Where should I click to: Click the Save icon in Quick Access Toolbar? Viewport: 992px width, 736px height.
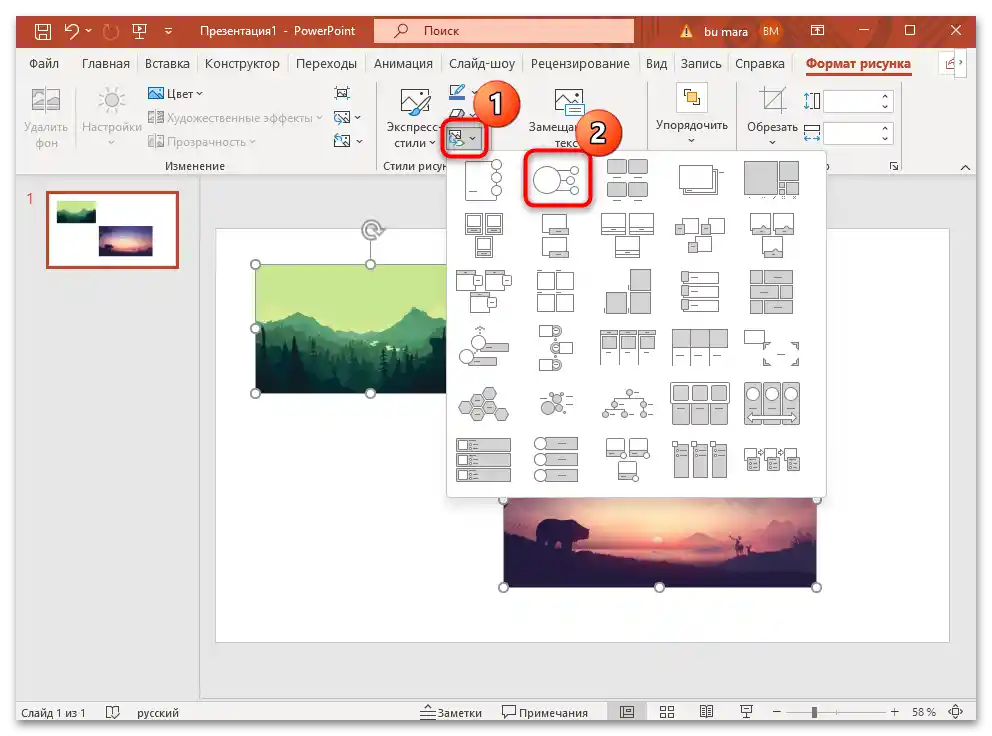[42, 31]
